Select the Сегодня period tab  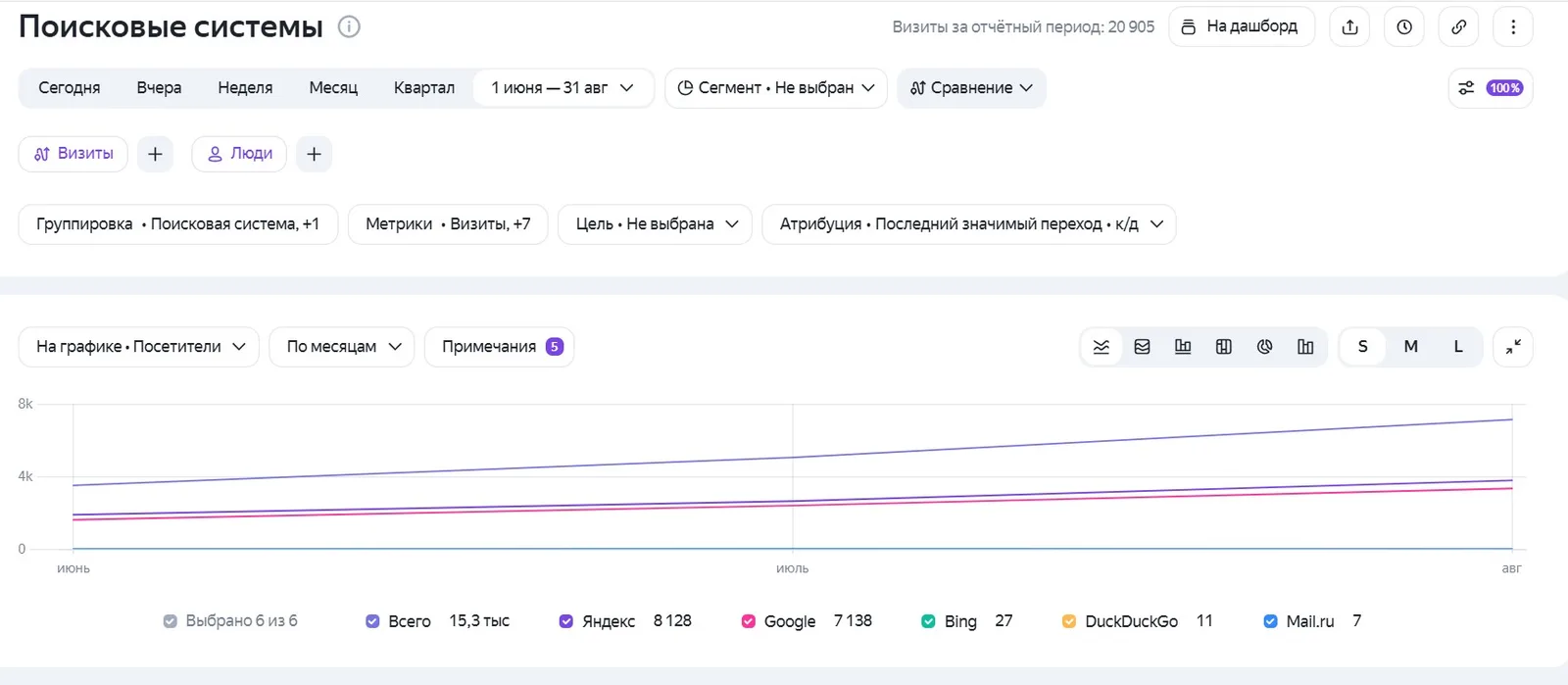(70, 88)
